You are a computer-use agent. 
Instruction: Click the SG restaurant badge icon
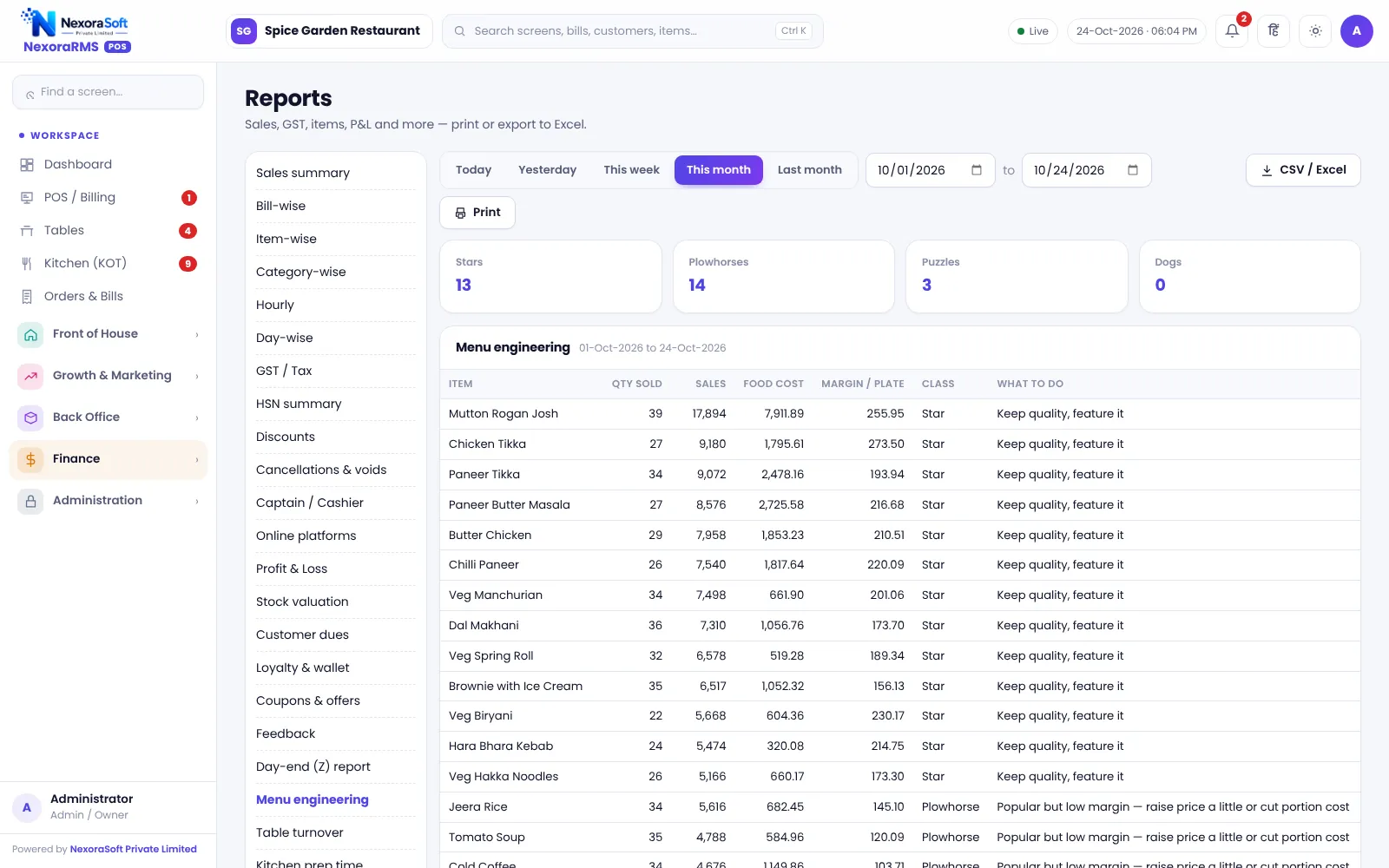244,31
